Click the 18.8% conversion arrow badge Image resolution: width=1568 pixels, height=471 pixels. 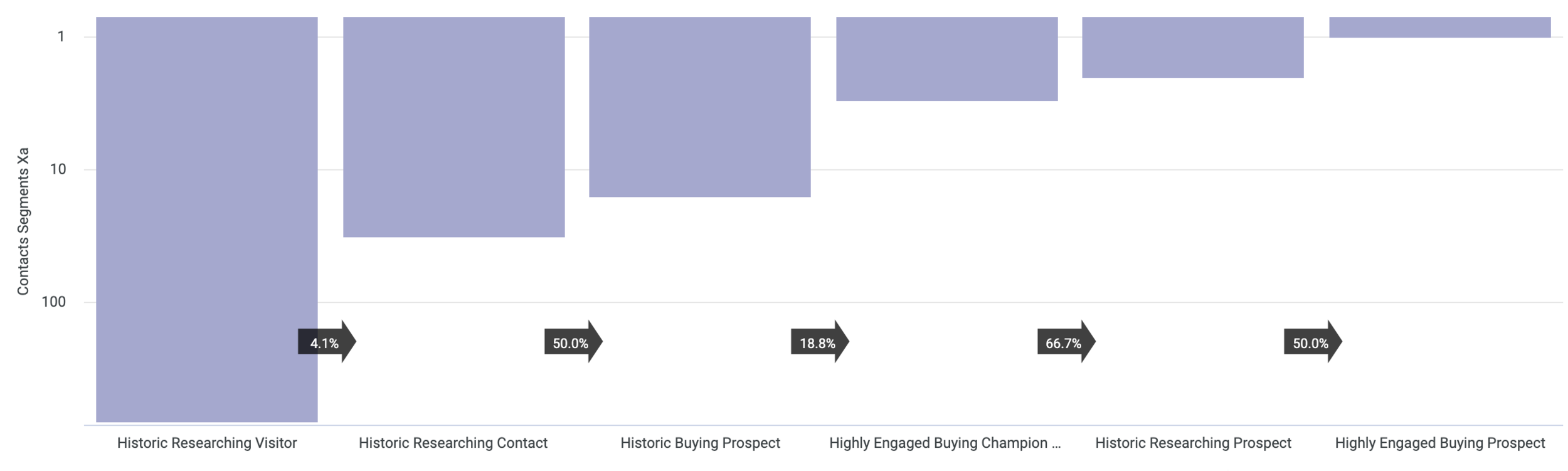tap(818, 342)
